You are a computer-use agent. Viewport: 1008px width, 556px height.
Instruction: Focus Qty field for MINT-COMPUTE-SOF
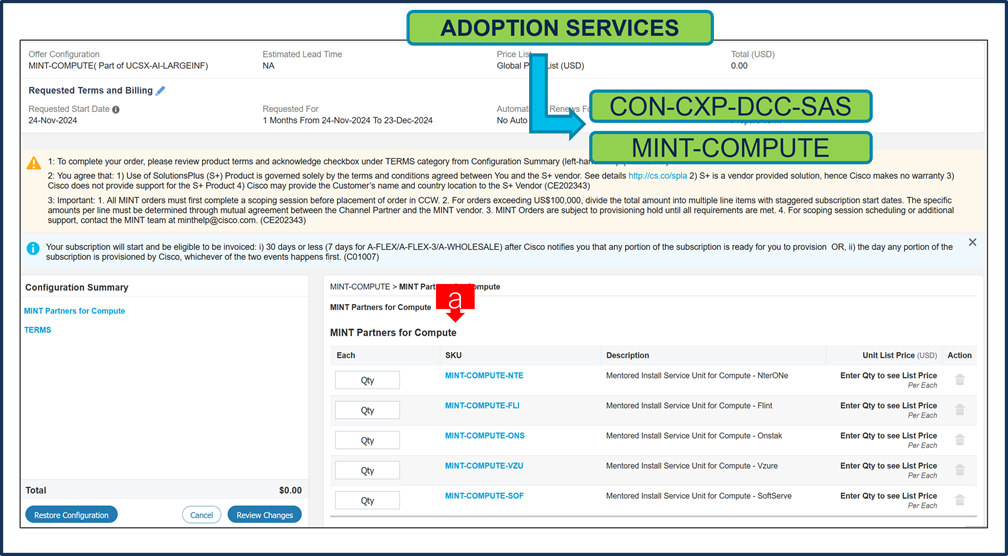click(x=367, y=500)
